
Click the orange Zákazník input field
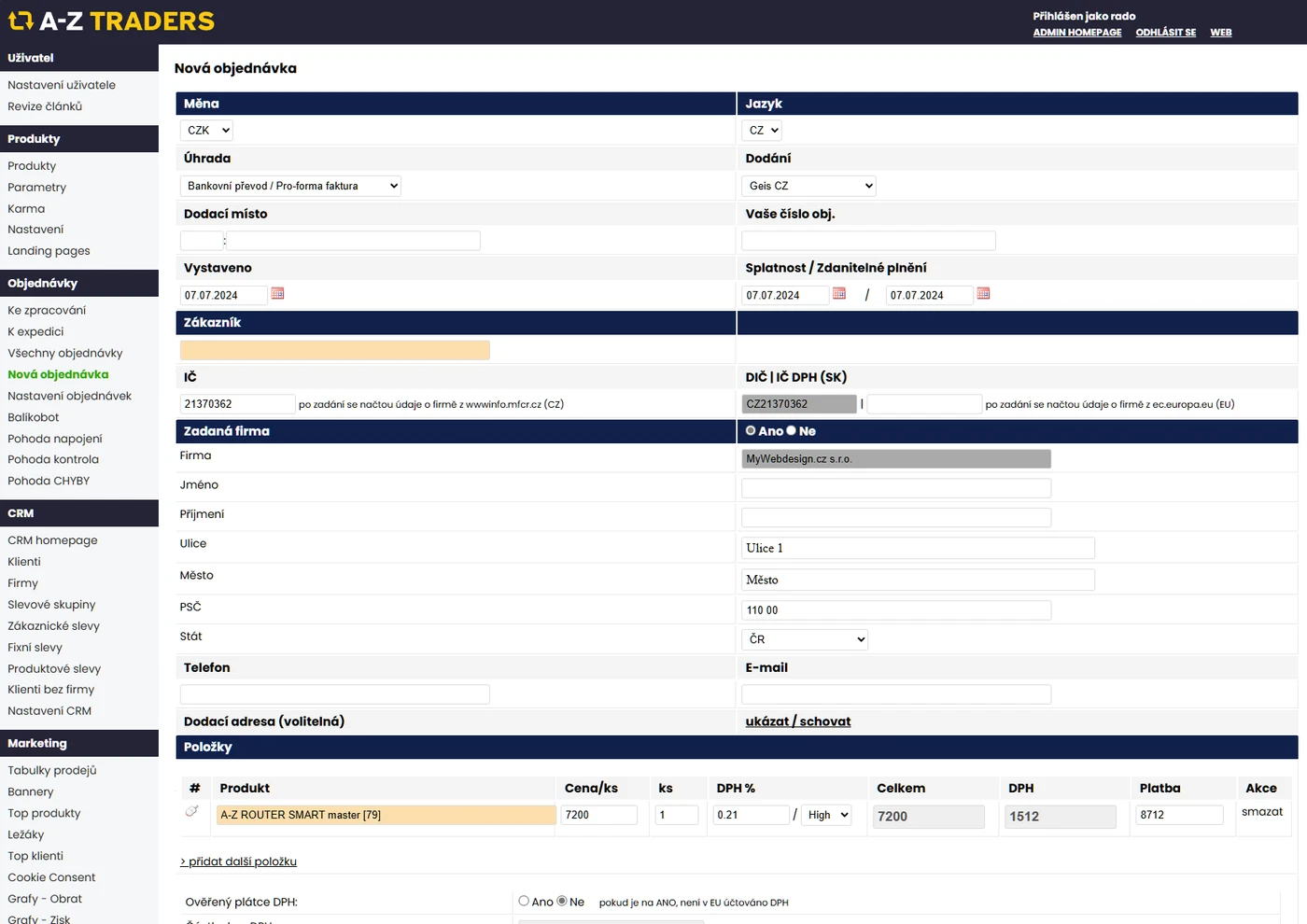pyautogui.click(x=334, y=350)
